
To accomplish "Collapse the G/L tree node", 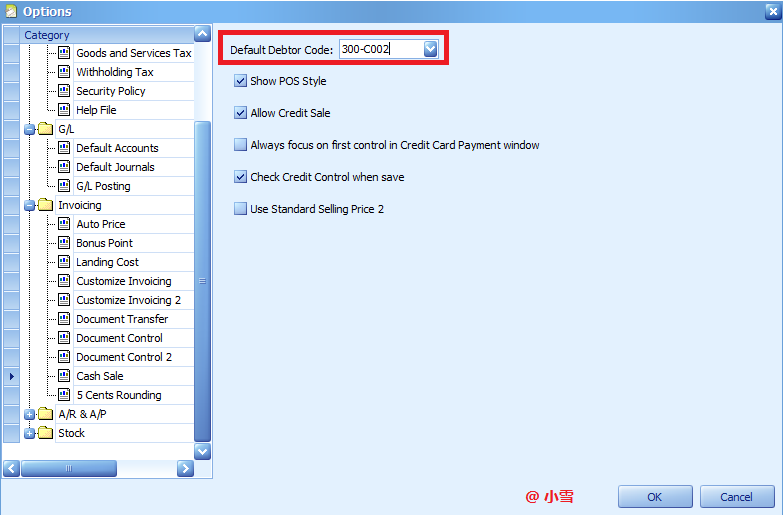I will 29,130.
